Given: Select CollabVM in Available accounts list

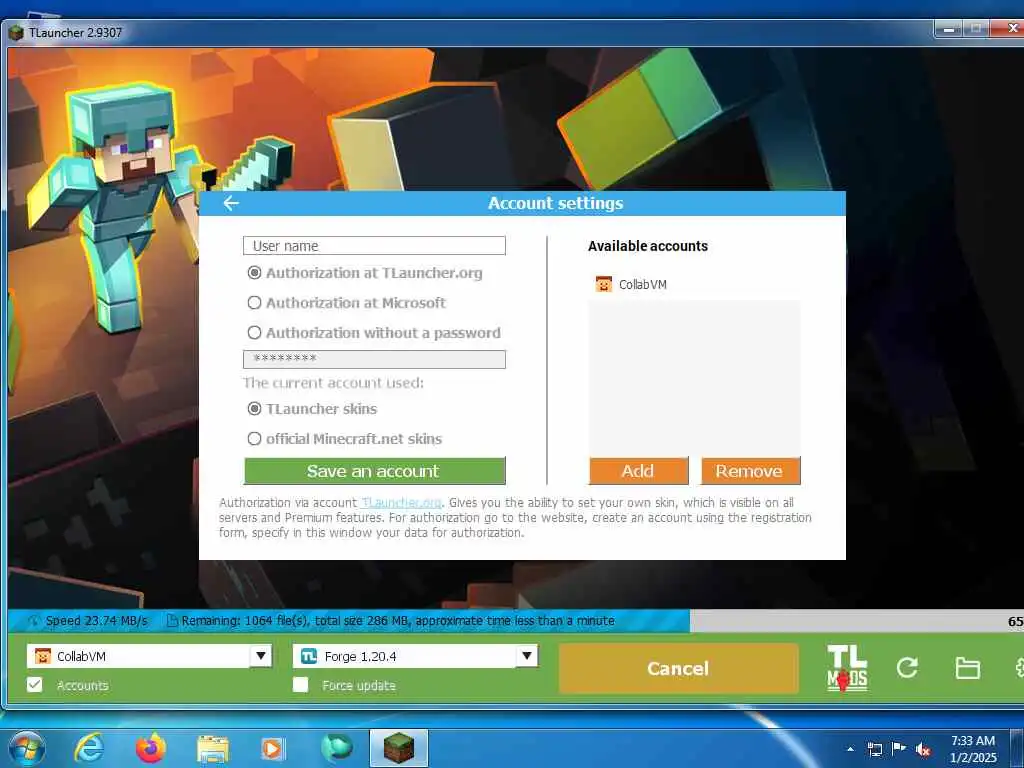Looking at the screenshot, I should tap(694, 284).
